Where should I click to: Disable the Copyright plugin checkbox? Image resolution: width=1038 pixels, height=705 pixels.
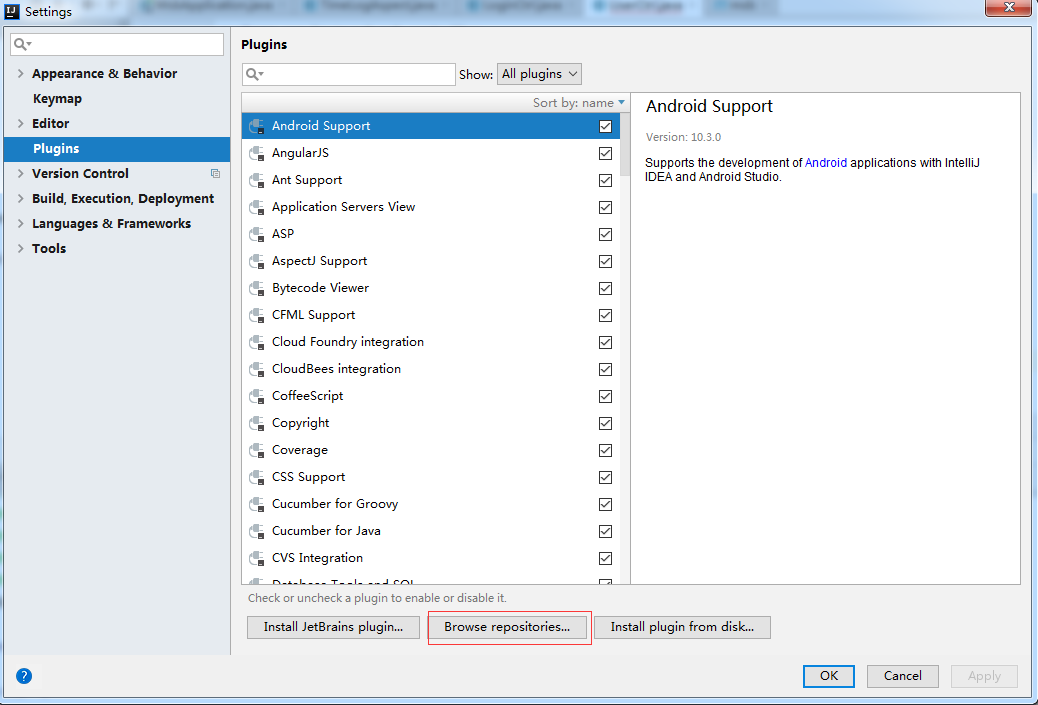tap(605, 424)
